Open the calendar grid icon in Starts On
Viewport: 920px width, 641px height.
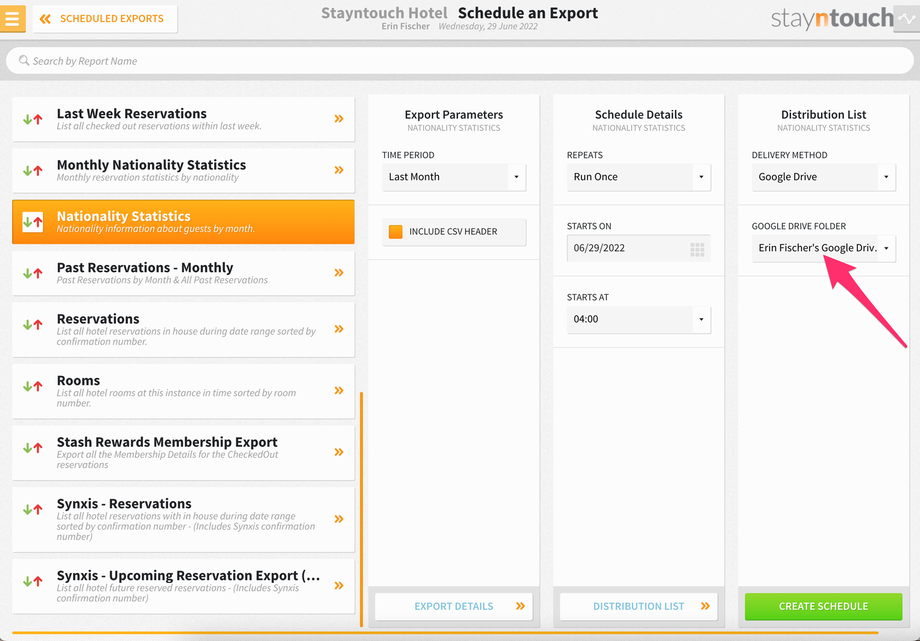tap(697, 249)
